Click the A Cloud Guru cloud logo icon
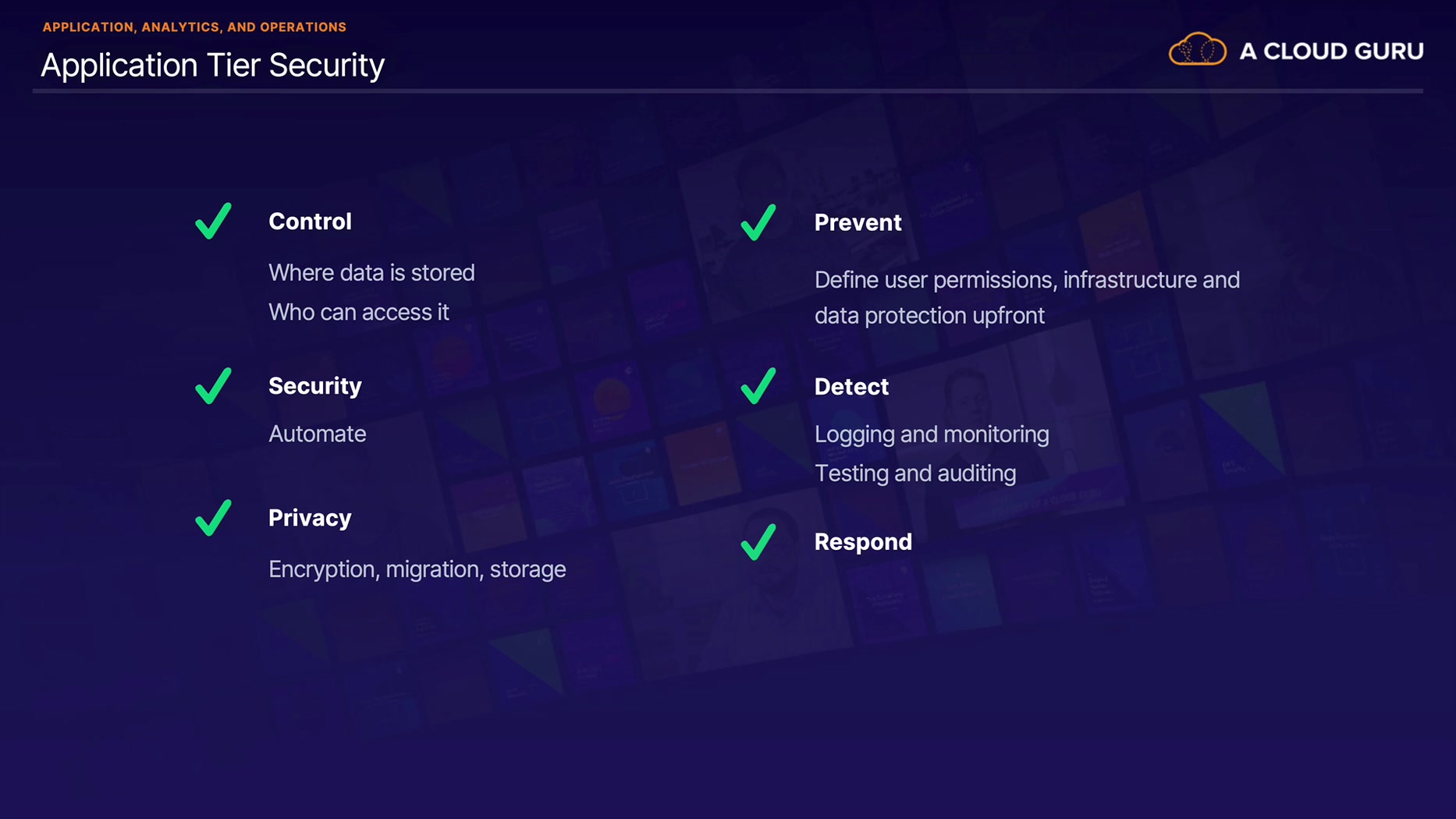This screenshot has height=819, width=1456. click(x=1197, y=50)
